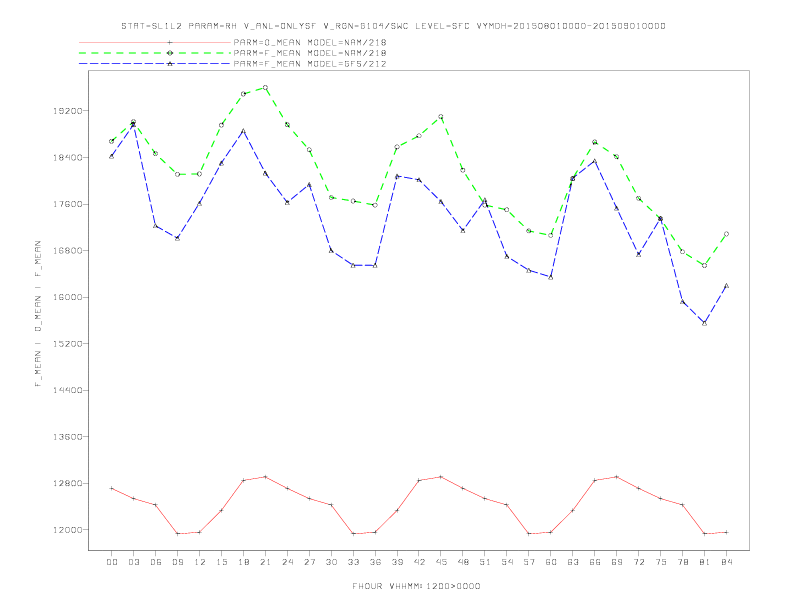Click x-axis forecast hour label 33

click(353, 562)
